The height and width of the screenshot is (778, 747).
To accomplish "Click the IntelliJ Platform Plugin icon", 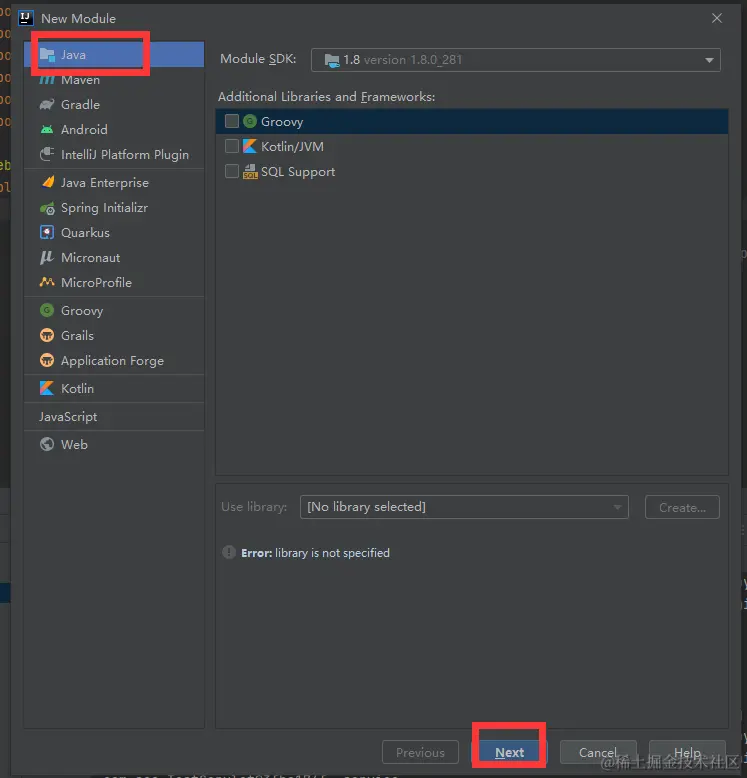I will (x=47, y=154).
